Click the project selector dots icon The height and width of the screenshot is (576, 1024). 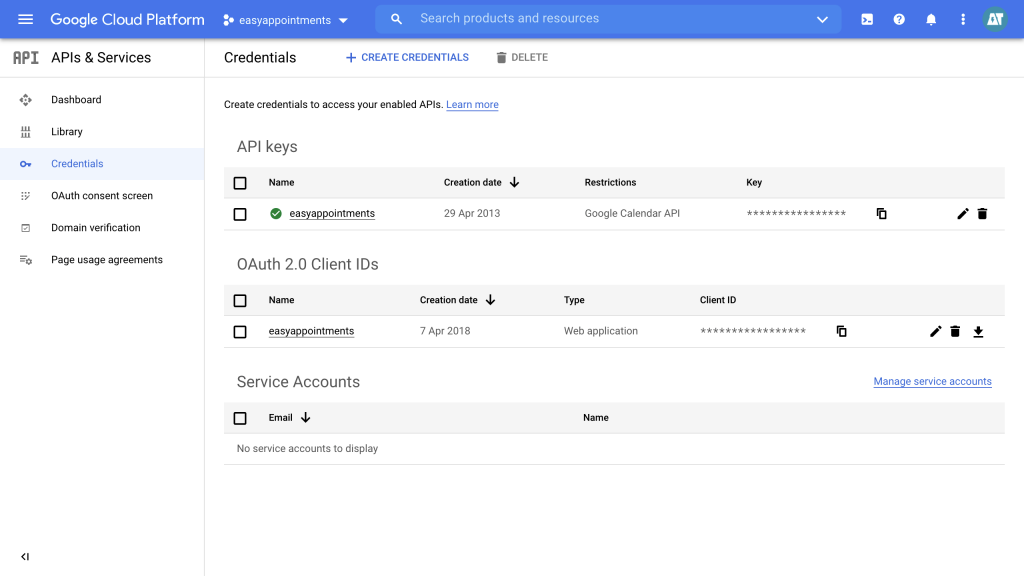point(228,20)
